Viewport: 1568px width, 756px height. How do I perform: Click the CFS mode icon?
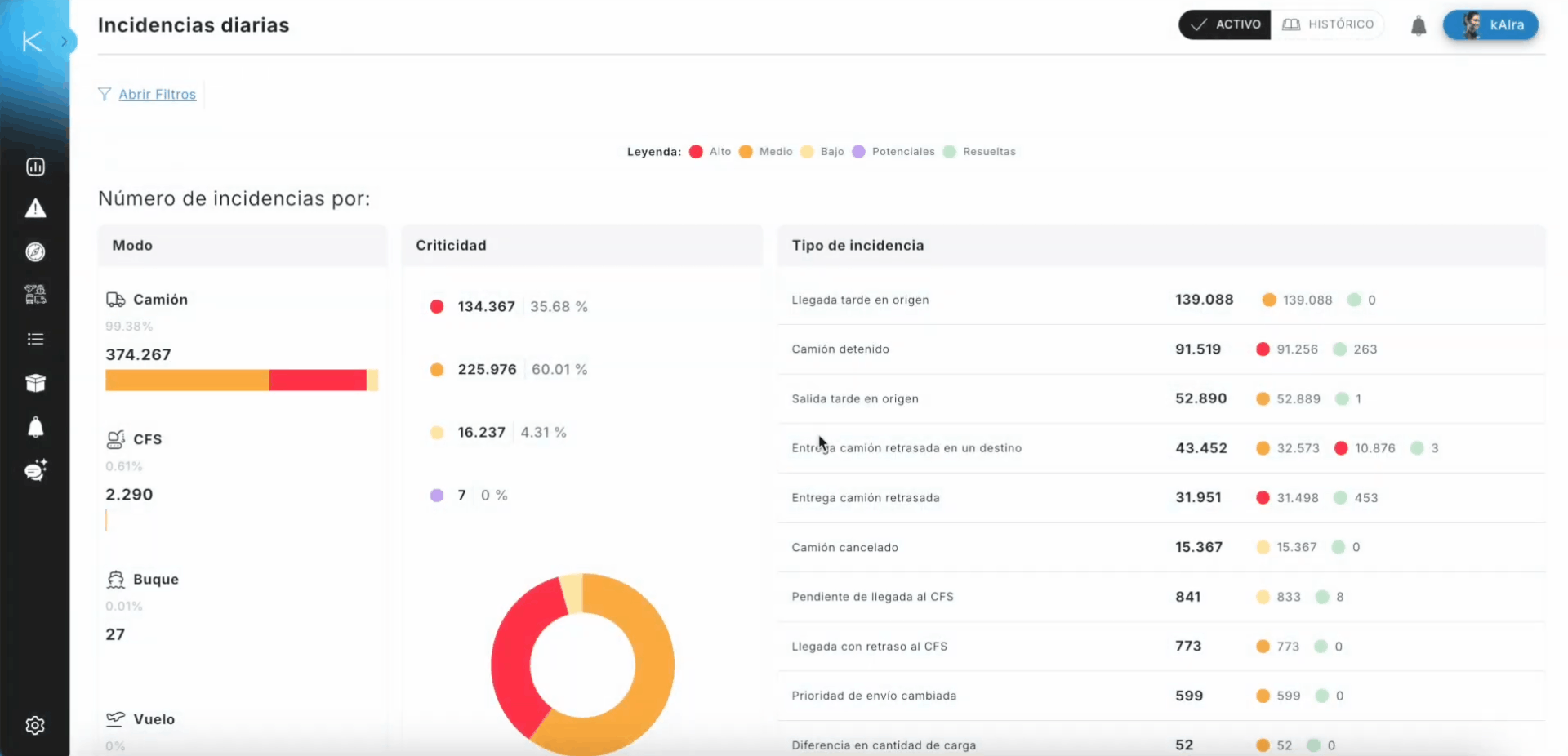tap(115, 439)
